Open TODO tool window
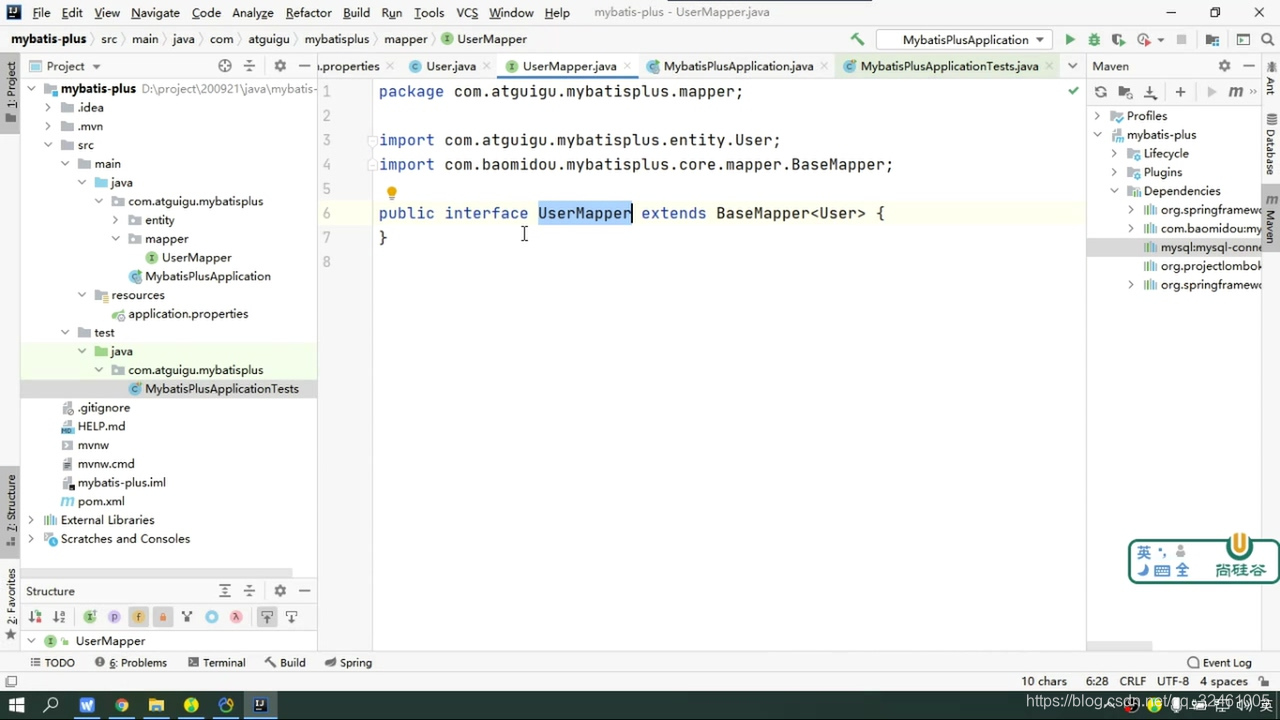The height and width of the screenshot is (720, 1280). pos(52,663)
